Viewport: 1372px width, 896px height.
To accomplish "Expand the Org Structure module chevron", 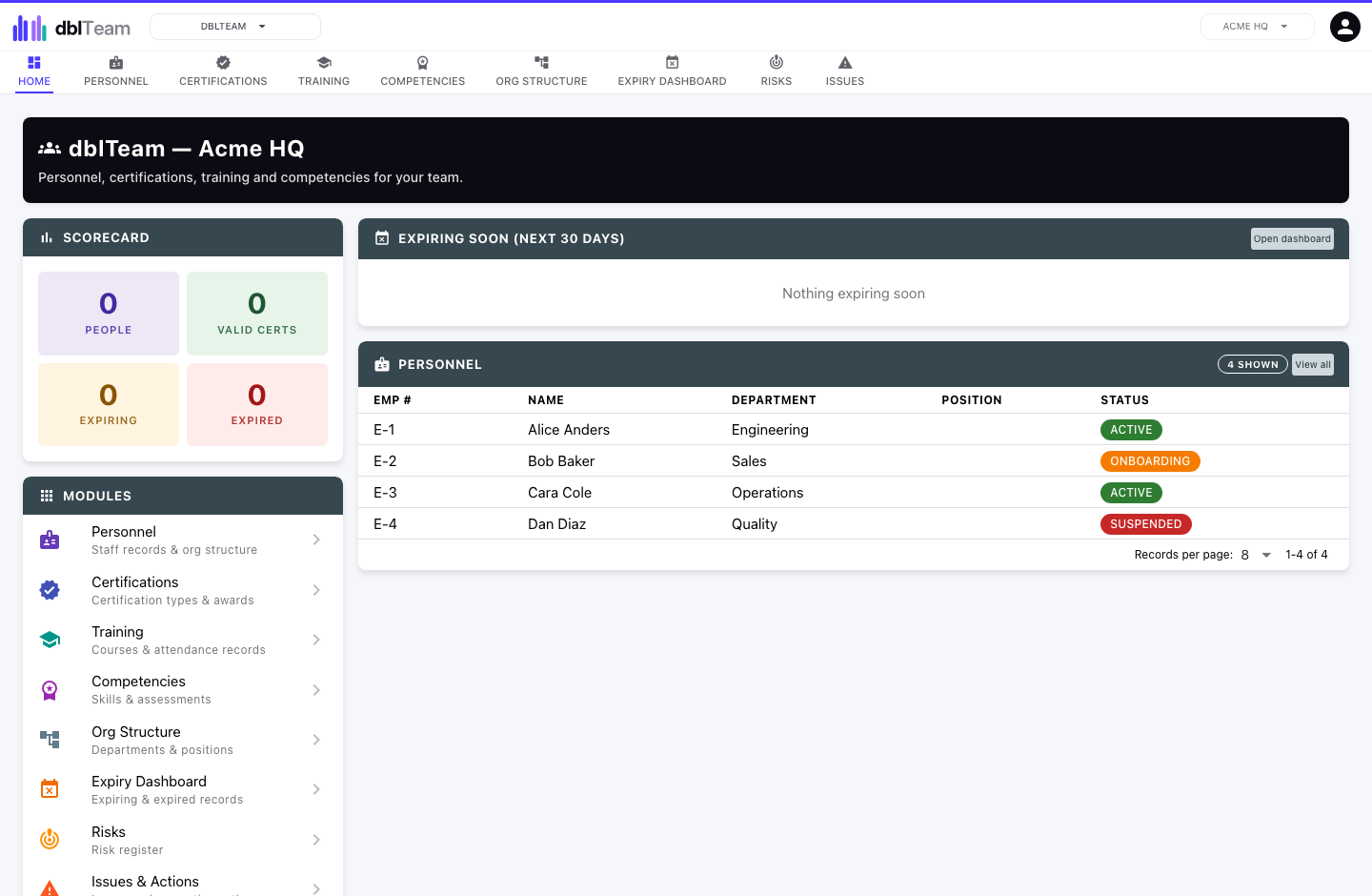I will tap(316, 740).
